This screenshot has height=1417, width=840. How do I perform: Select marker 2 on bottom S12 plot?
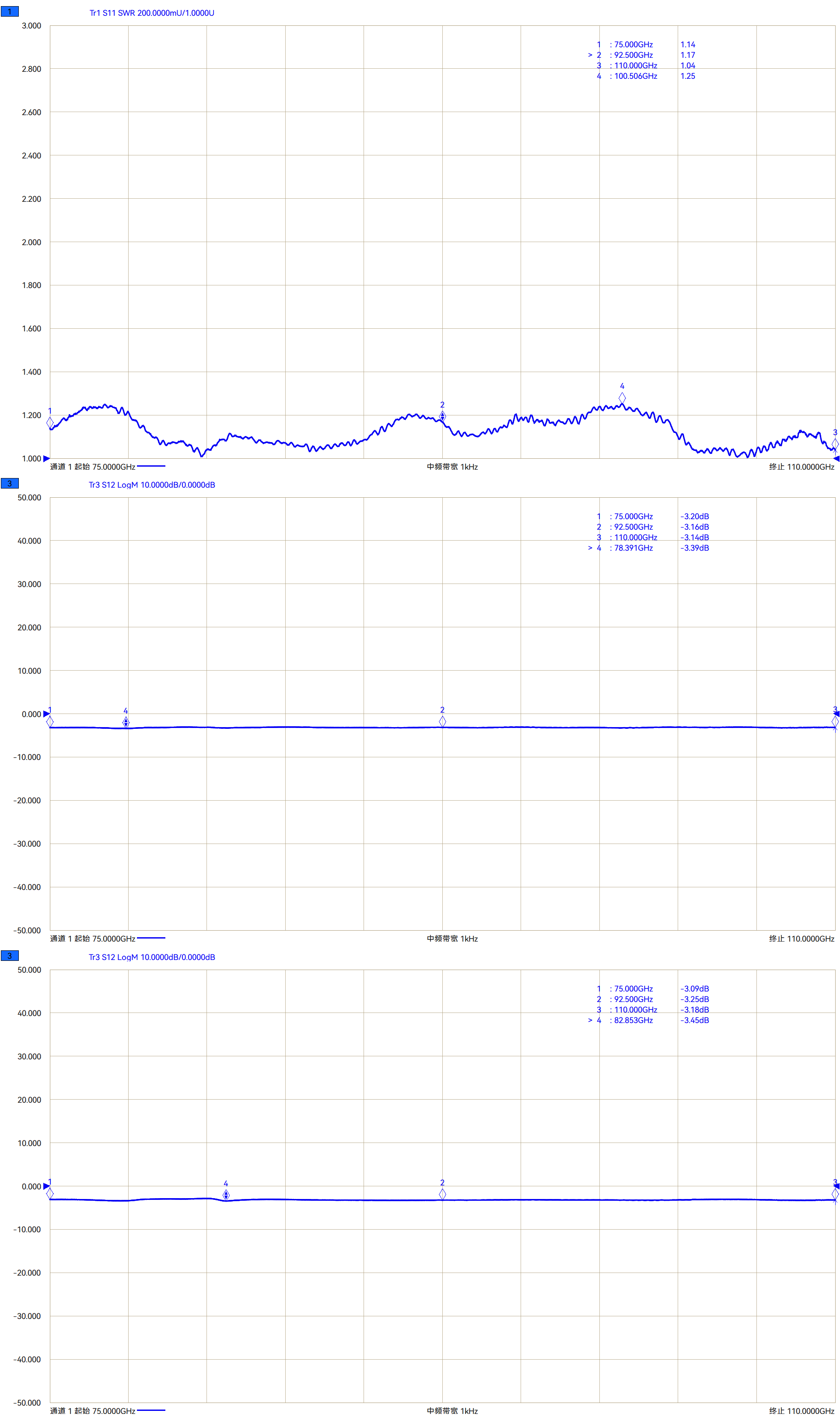(x=442, y=1194)
